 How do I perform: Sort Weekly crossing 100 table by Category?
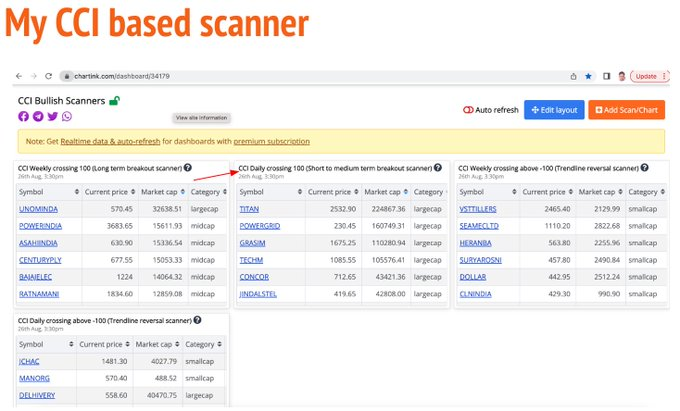click(x=208, y=192)
